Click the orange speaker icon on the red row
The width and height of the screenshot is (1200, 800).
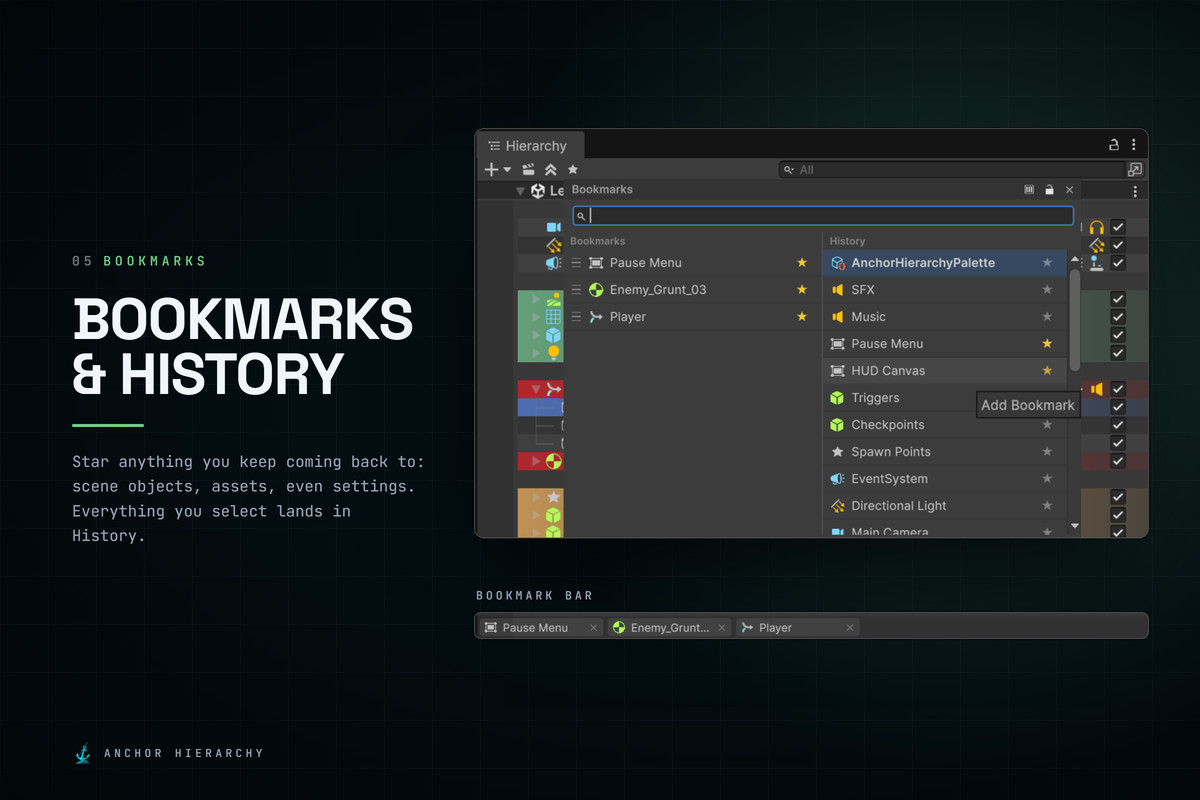pyautogui.click(x=1097, y=389)
